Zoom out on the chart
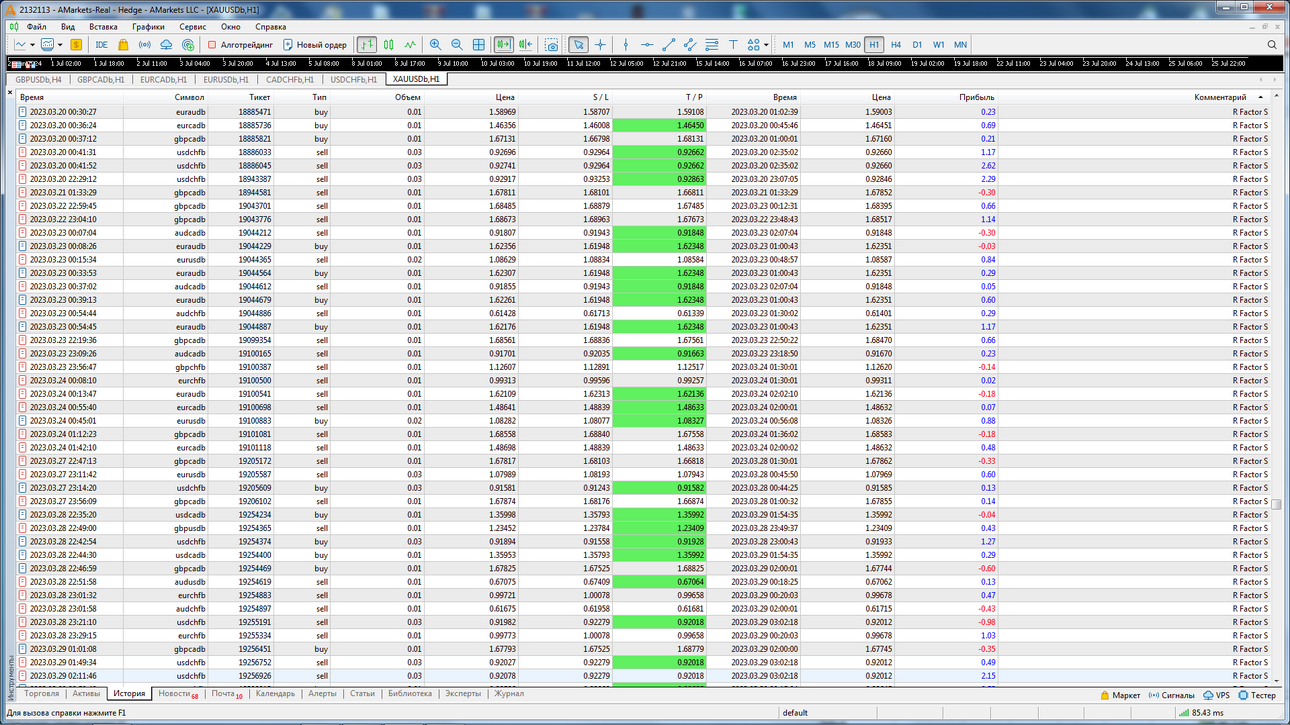 click(457, 45)
